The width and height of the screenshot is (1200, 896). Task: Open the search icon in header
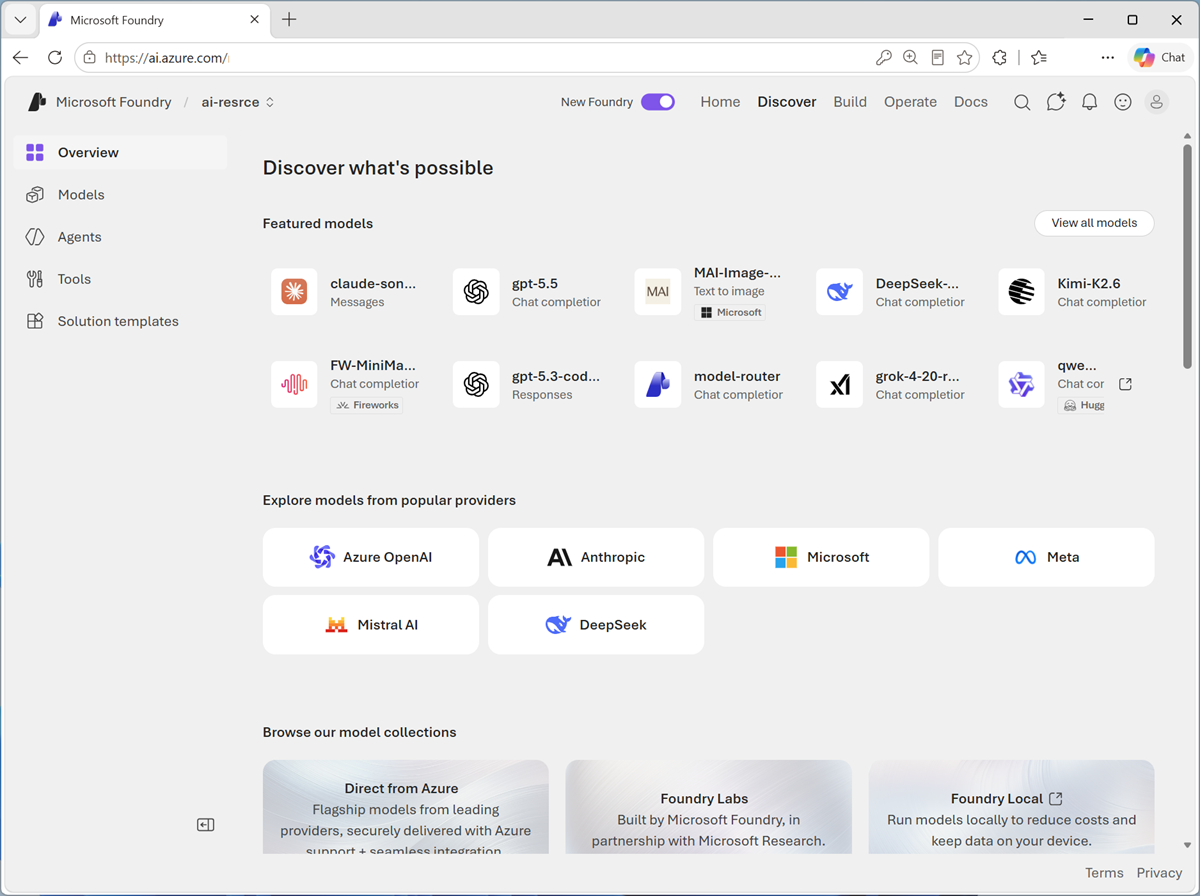pyautogui.click(x=1022, y=102)
